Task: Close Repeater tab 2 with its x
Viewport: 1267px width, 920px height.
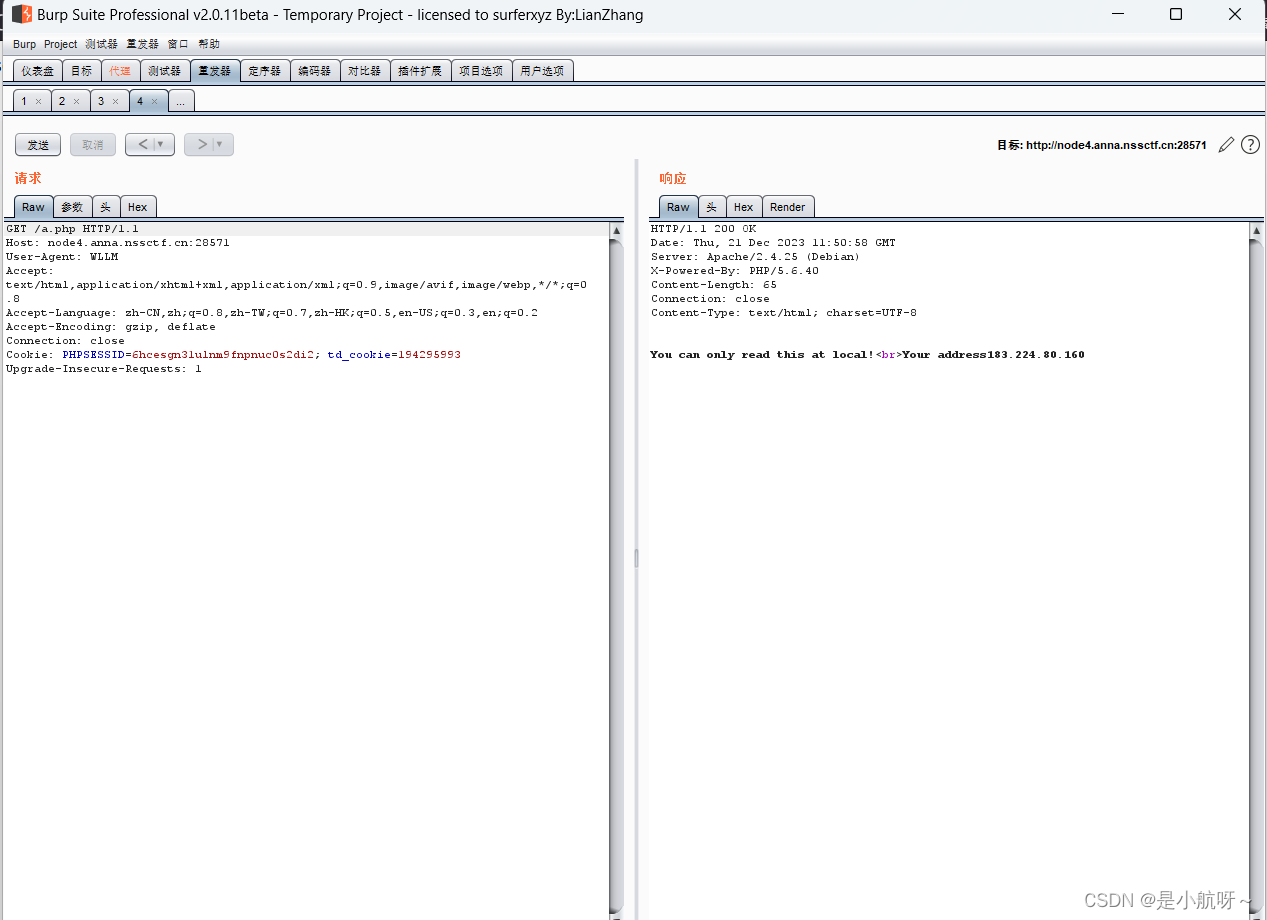Action: click(x=77, y=101)
